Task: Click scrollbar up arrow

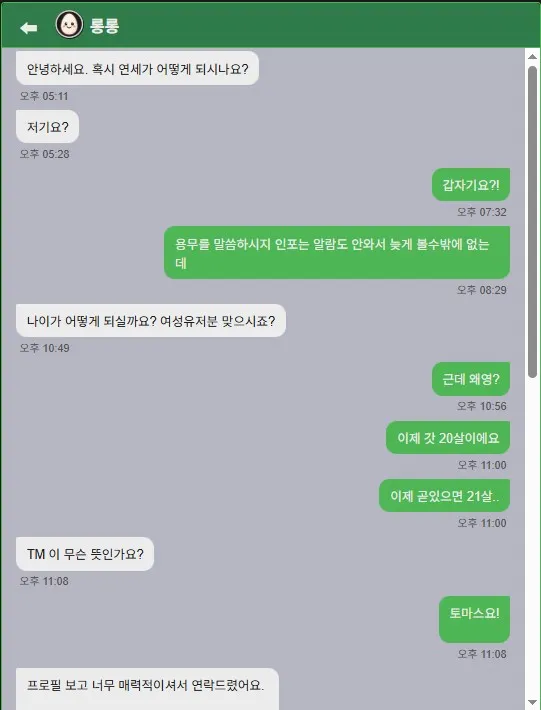Action: 532,57
